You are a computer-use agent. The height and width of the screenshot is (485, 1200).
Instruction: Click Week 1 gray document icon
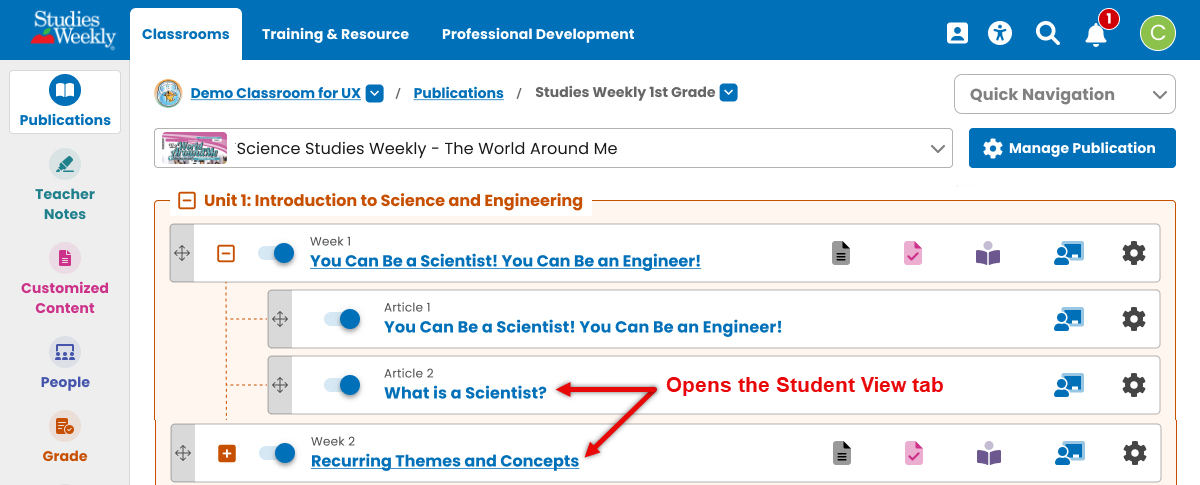(x=842, y=254)
